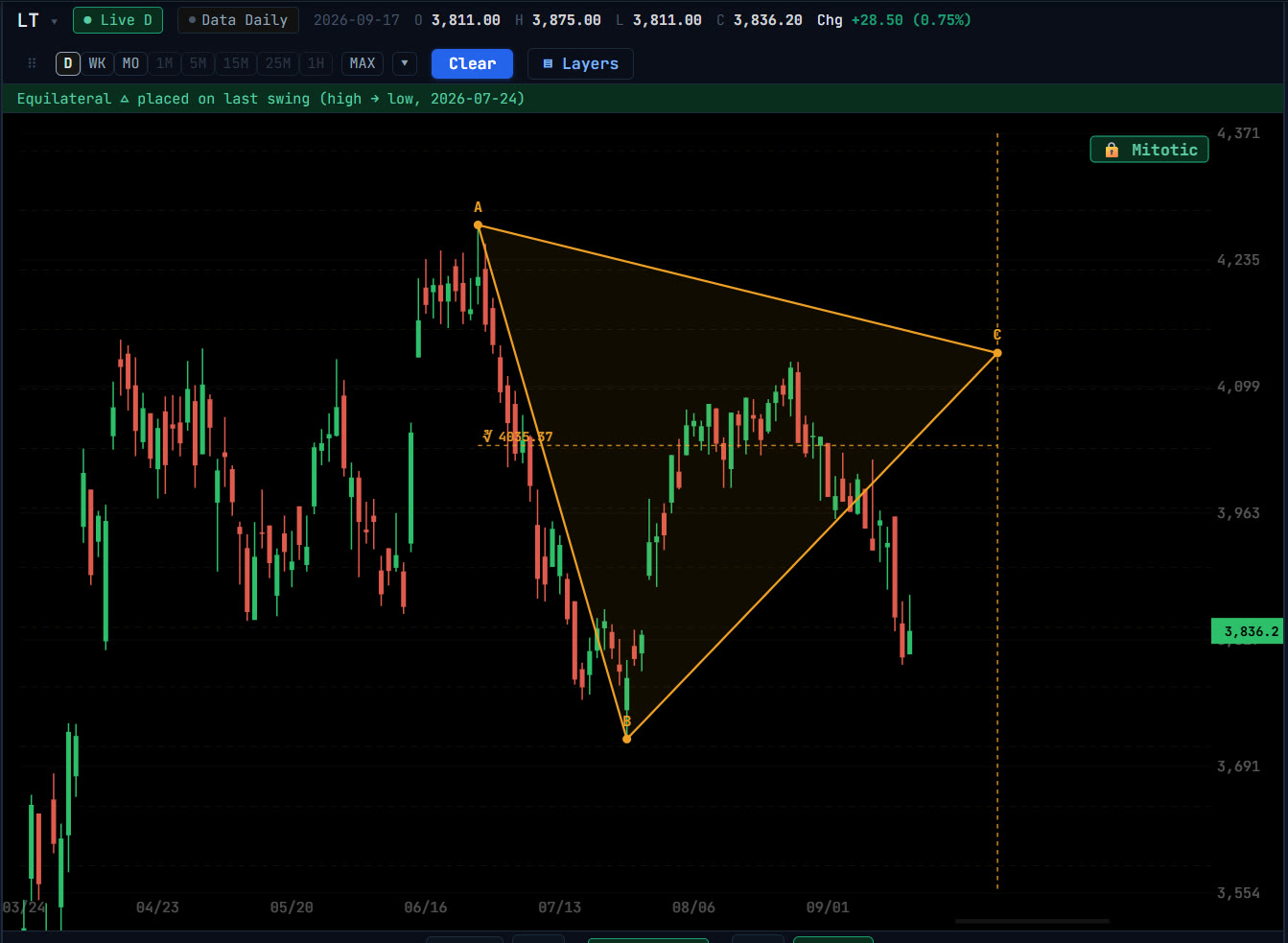1288x943 pixels.
Task: Expand the timeframe more-options dropdown arrow
Action: tap(405, 63)
